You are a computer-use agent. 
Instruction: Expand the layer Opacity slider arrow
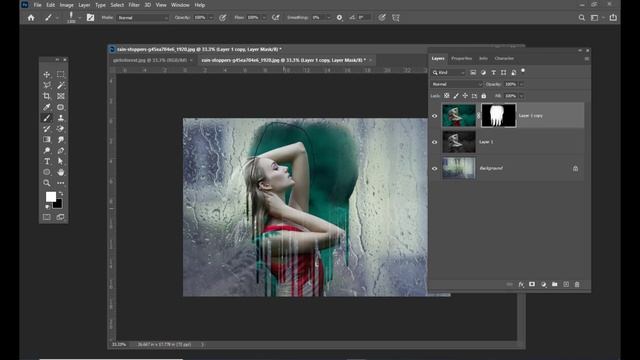coord(521,84)
